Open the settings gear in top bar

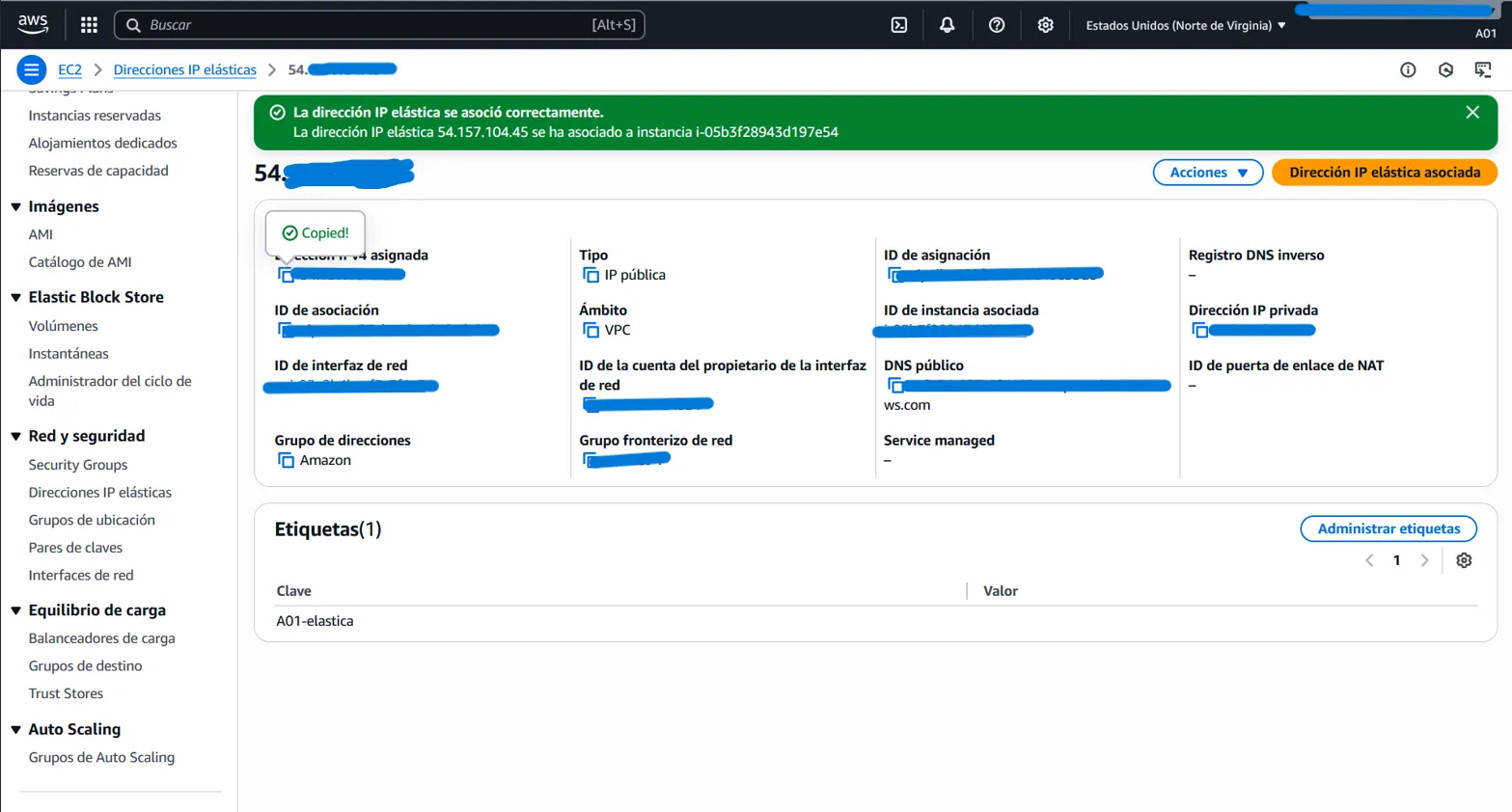point(1045,25)
